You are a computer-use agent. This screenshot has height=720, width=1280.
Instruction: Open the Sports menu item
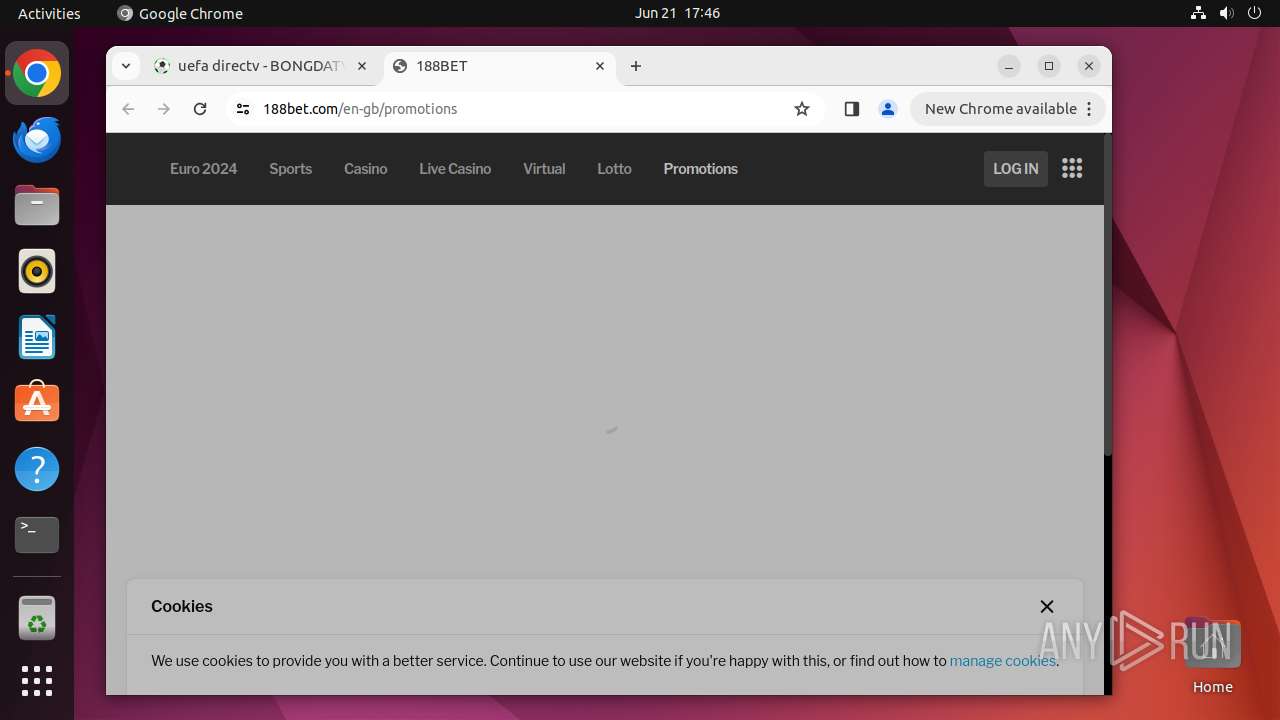pyautogui.click(x=290, y=169)
